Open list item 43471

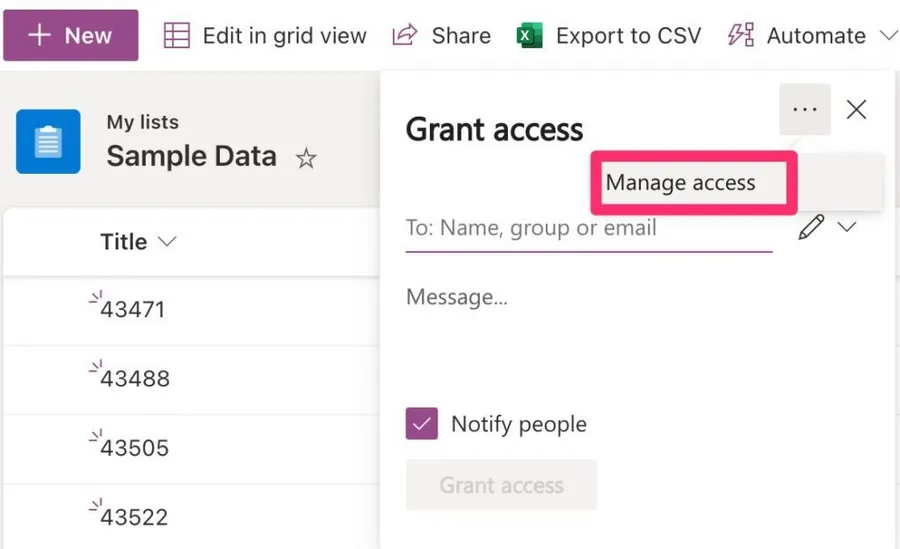click(x=132, y=309)
